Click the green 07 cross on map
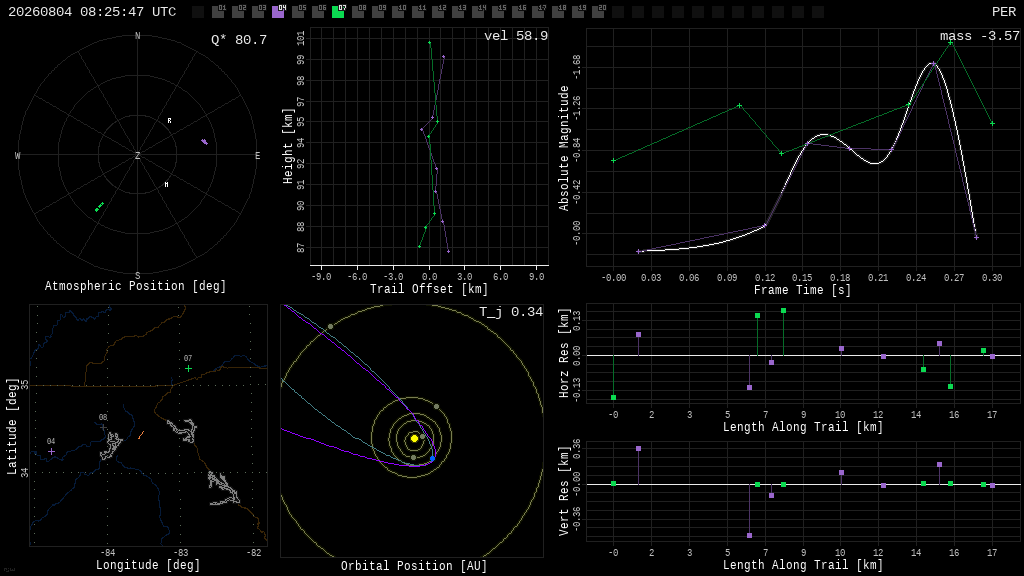Screen dimensions: 1024x576 188,369
